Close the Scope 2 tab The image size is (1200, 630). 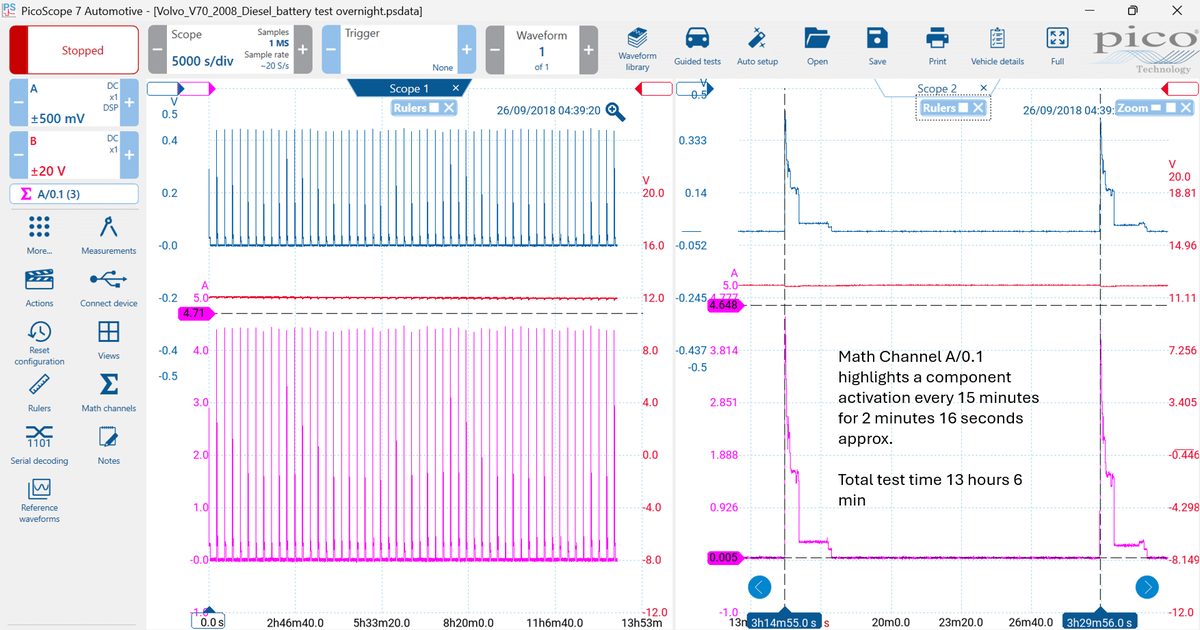[983, 88]
